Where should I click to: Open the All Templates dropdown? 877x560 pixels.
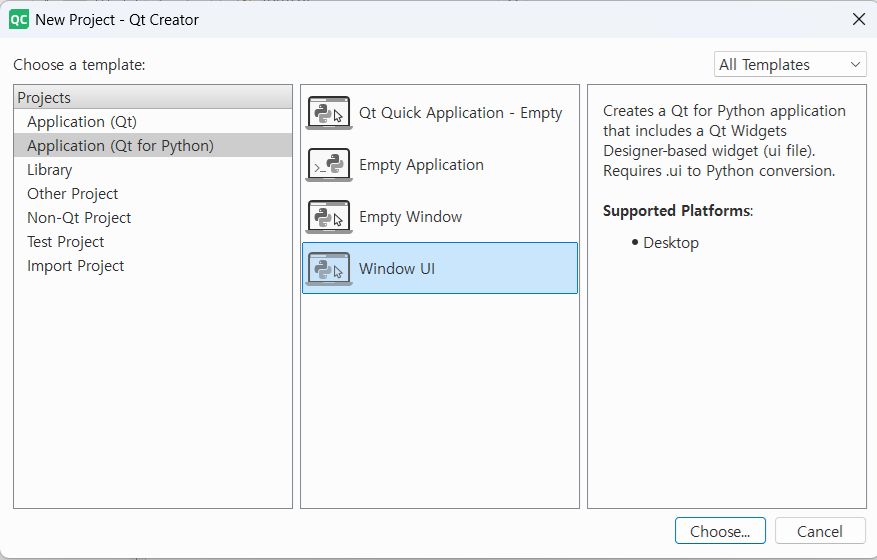coord(790,65)
